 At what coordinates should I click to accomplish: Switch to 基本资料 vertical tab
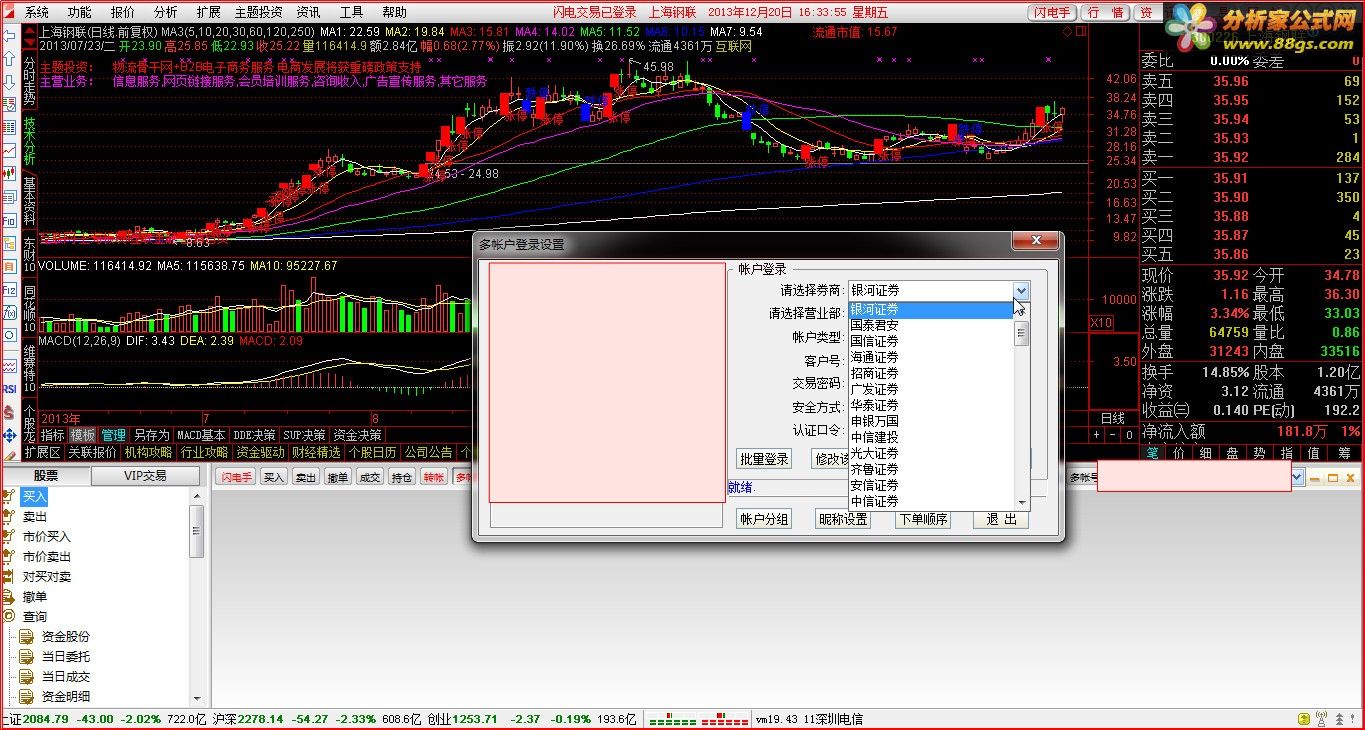coord(29,200)
